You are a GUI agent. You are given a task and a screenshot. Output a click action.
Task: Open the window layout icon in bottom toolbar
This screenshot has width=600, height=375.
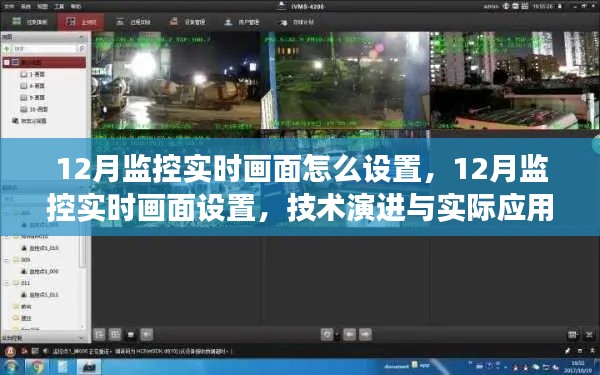pyautogui.click(x=99, y=334)
